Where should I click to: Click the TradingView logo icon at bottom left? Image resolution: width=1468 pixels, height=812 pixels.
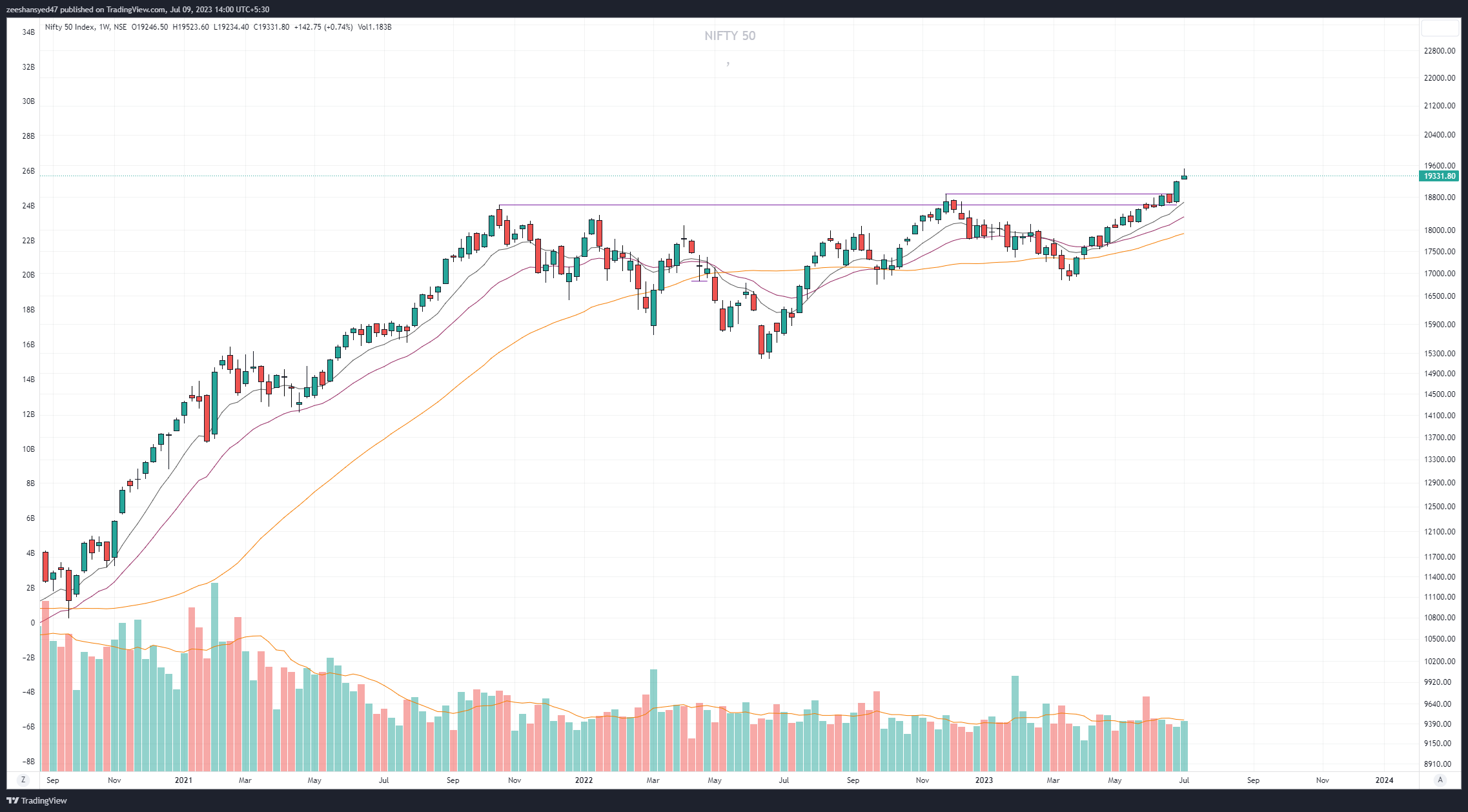[x=12, y=800]
